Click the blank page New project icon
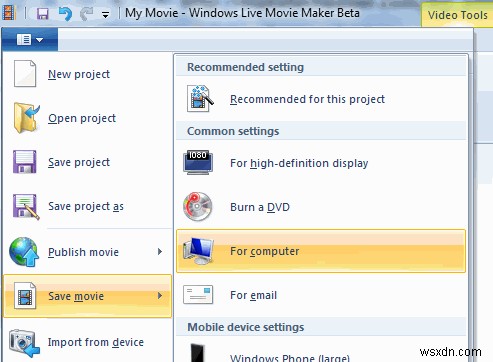This screenshot has height=362, width=493. (x=25, y=74)
